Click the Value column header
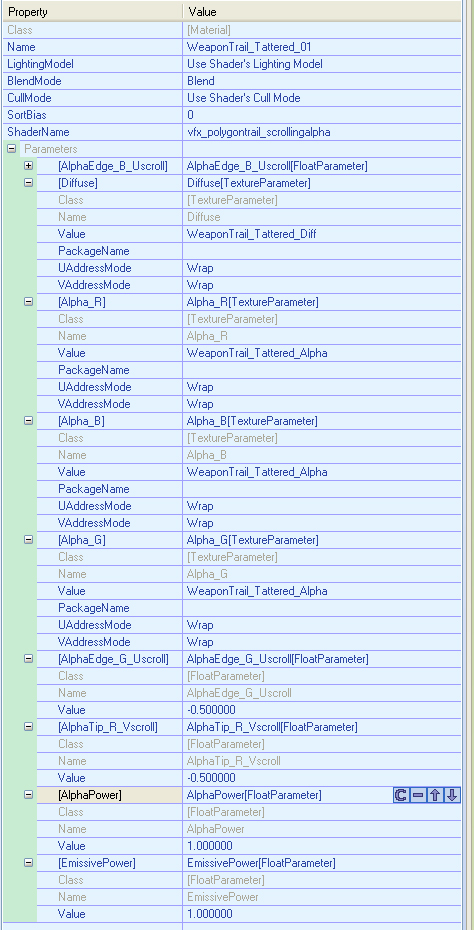Screen dimensions: 474x930 click(x=322, y=11)
